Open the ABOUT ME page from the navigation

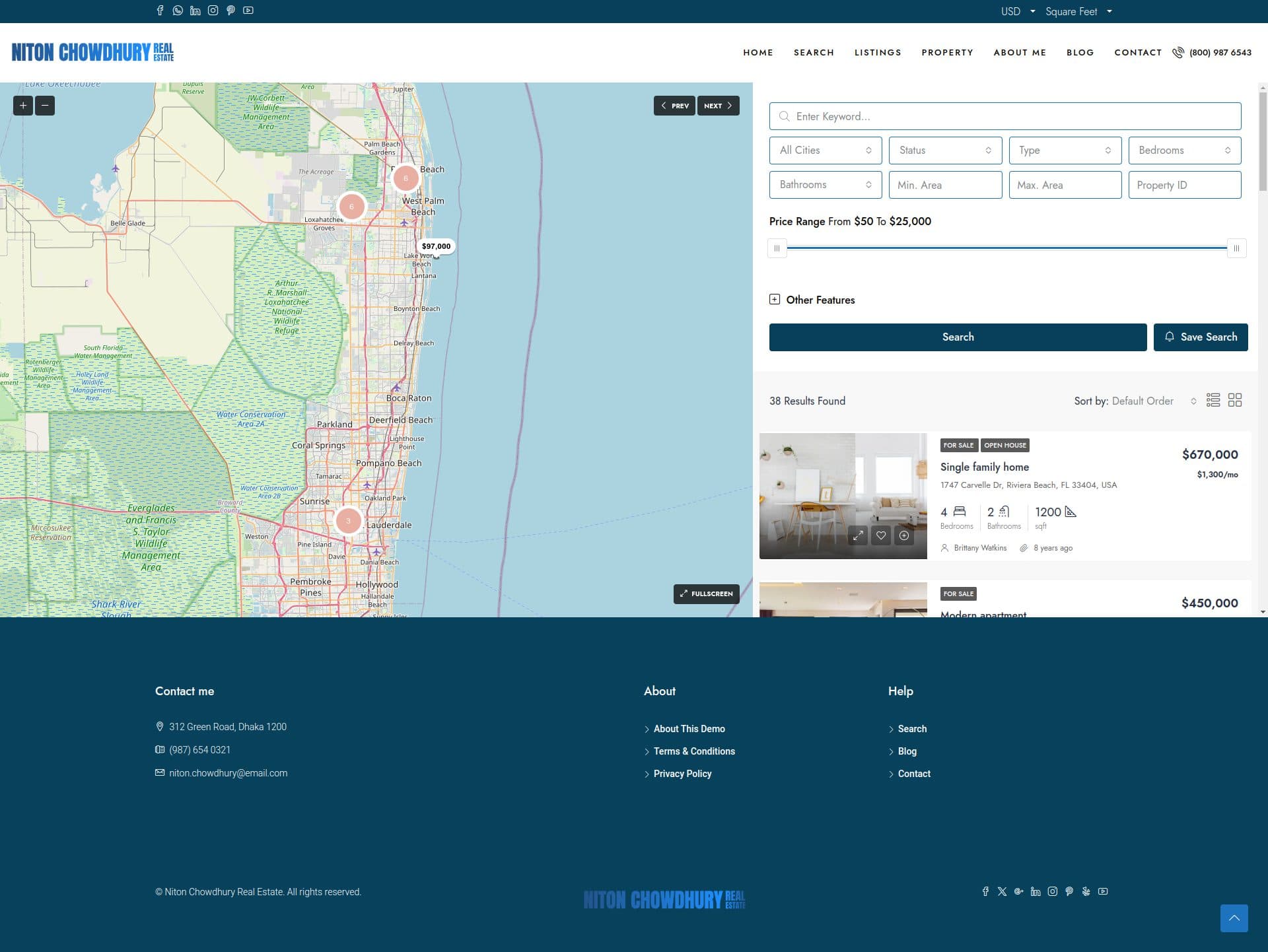click(x=1020, y=52)
